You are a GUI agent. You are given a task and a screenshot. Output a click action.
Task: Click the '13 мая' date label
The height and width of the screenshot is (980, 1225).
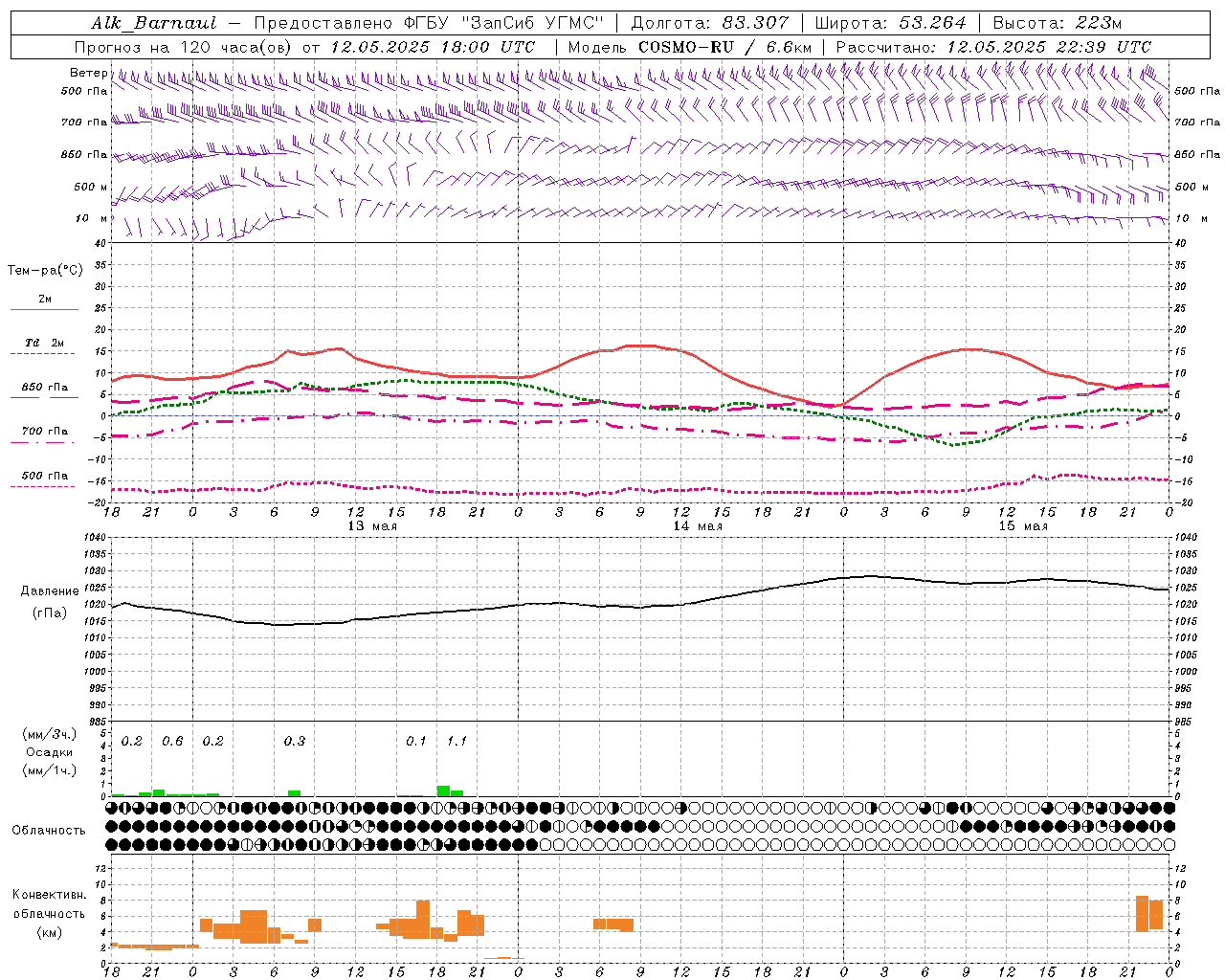point(371,525)
